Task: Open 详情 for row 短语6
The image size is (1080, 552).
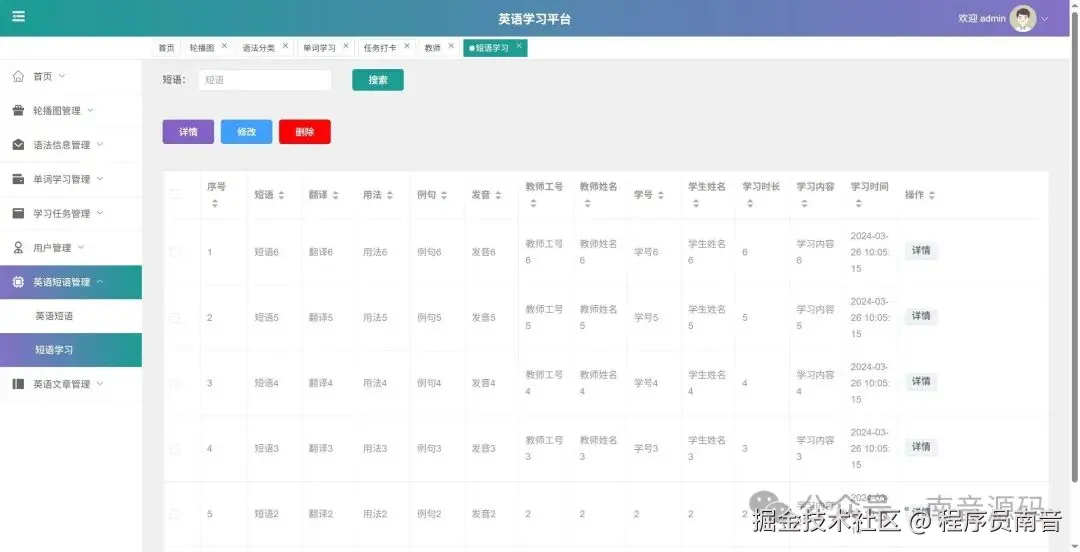Action: [x=921, y=251]
